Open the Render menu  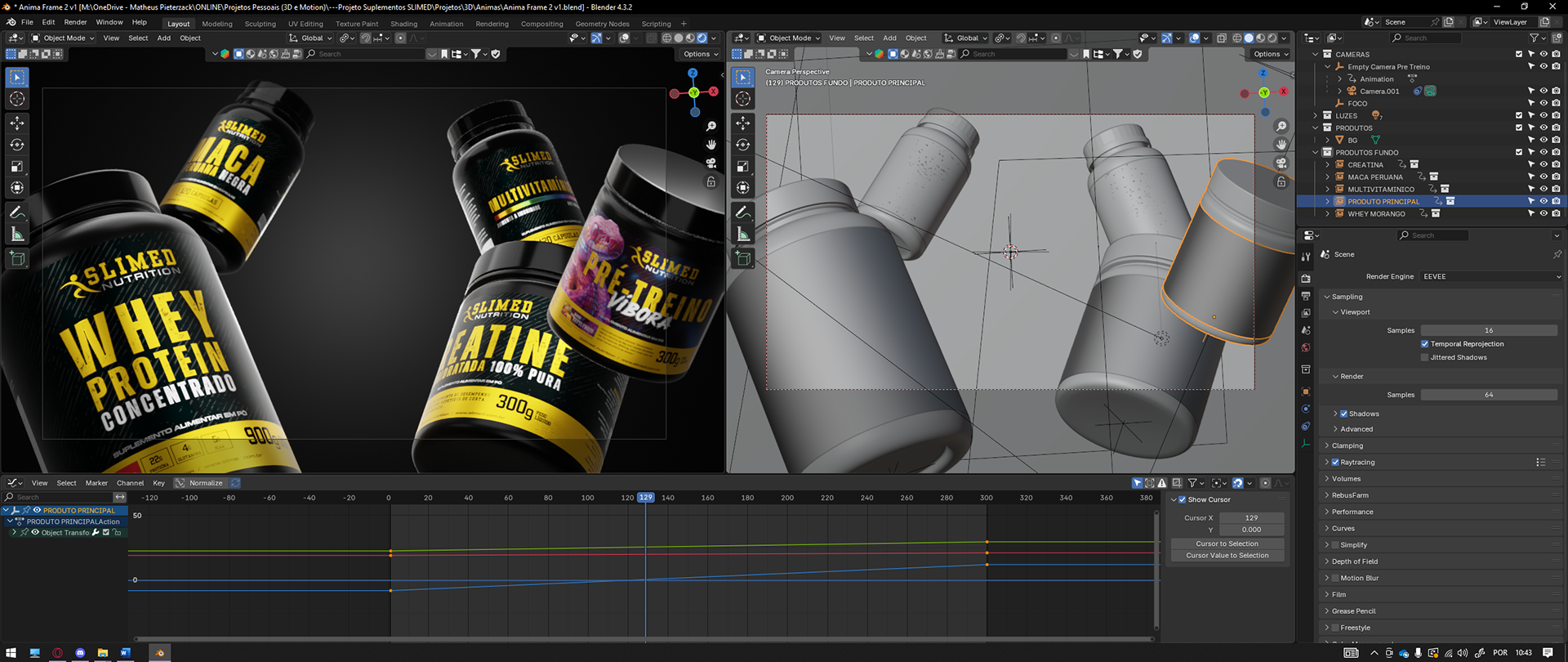click(75, 22)
